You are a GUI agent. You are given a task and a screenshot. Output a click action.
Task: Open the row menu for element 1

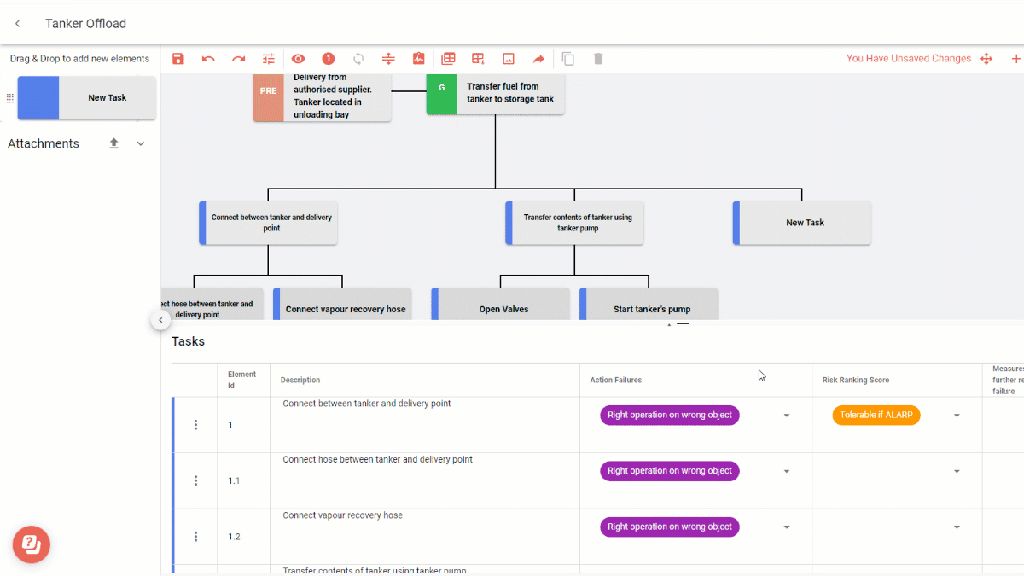pos(196,425)
